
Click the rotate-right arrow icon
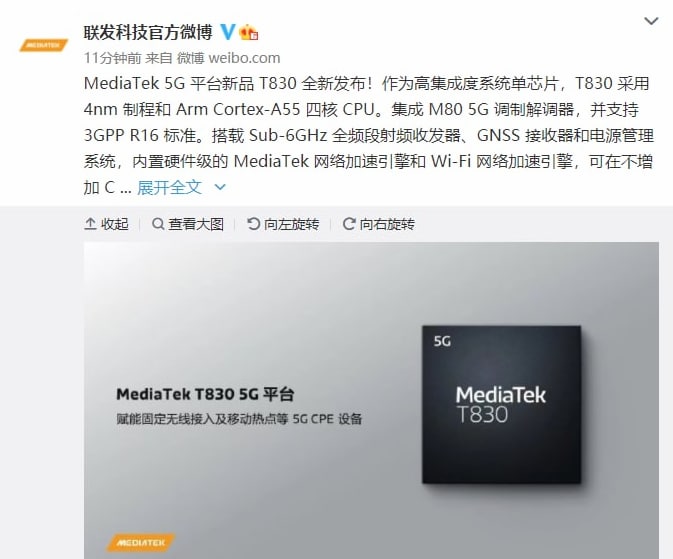[x=349, y=224]
